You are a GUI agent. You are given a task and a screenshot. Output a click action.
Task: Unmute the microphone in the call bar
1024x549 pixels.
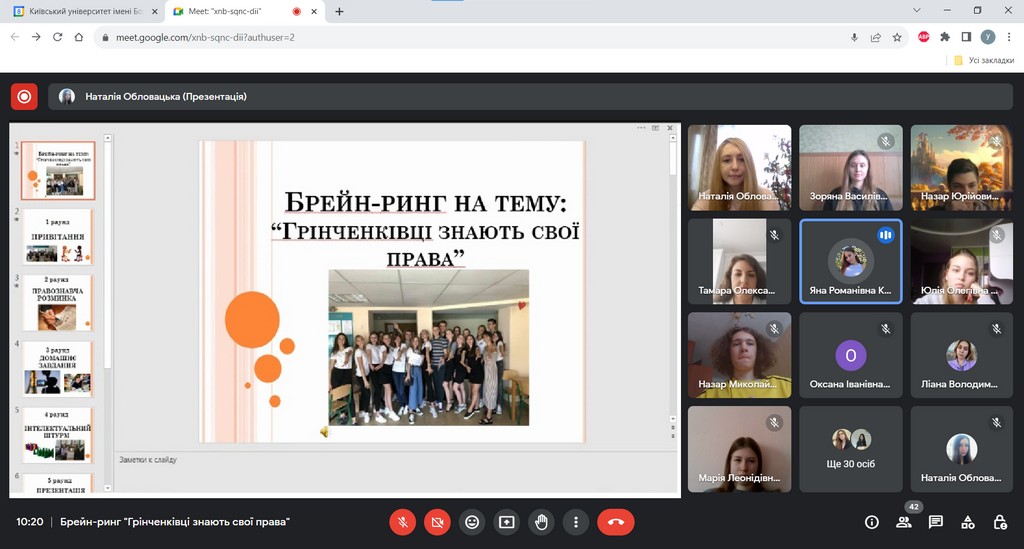tap(402, 521)
